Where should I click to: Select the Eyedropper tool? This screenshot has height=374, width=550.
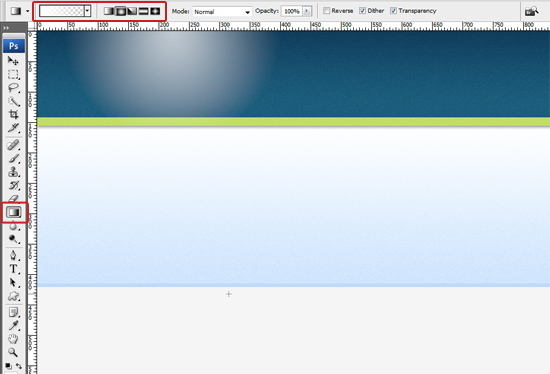[13, 326]
